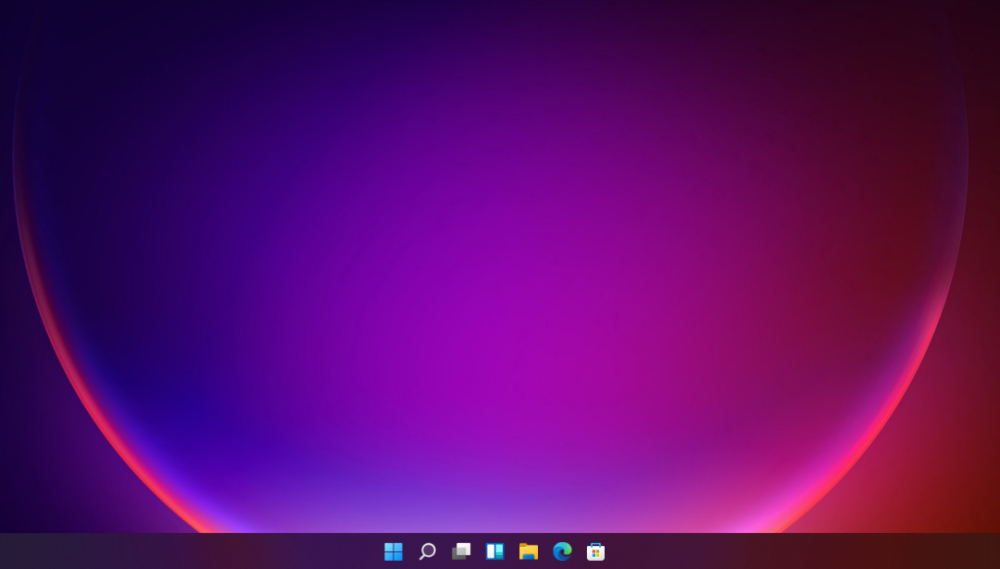Open Task View from the taskbar
The image size is (1000, 569).
point(461,551)
